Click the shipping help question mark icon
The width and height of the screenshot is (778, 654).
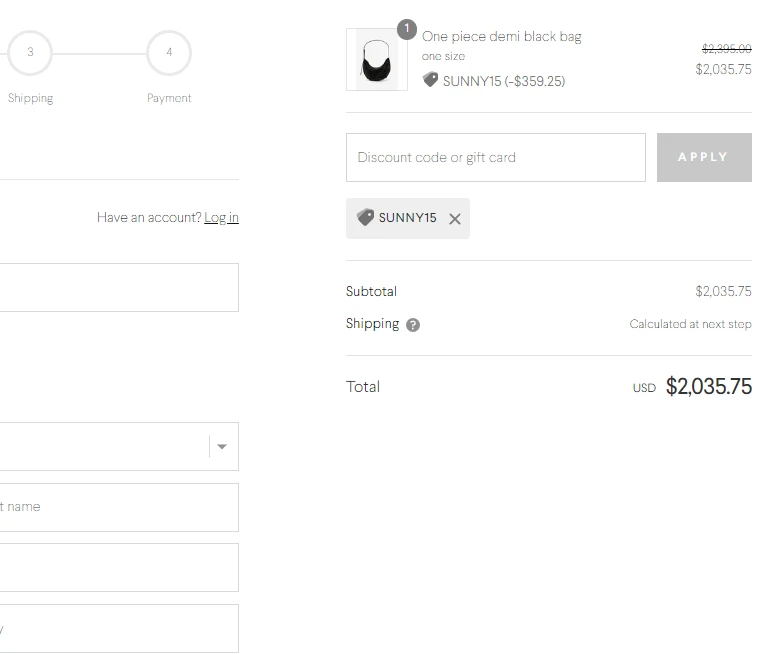(x=413, y=325)
